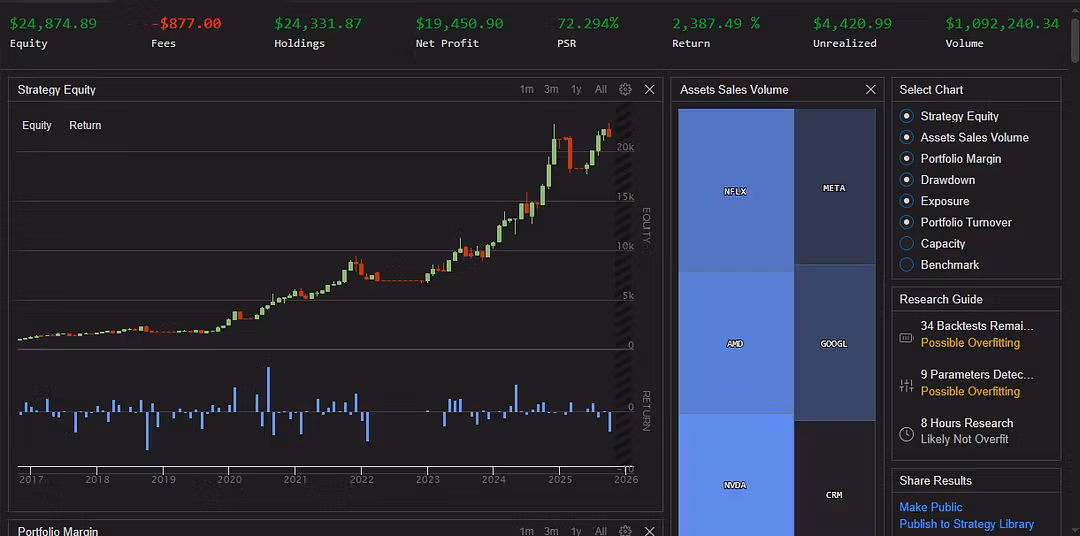Show All time range in Strategy Equity
The image size is (1080, 536).
pyautogui.click(x=601, y=89)
